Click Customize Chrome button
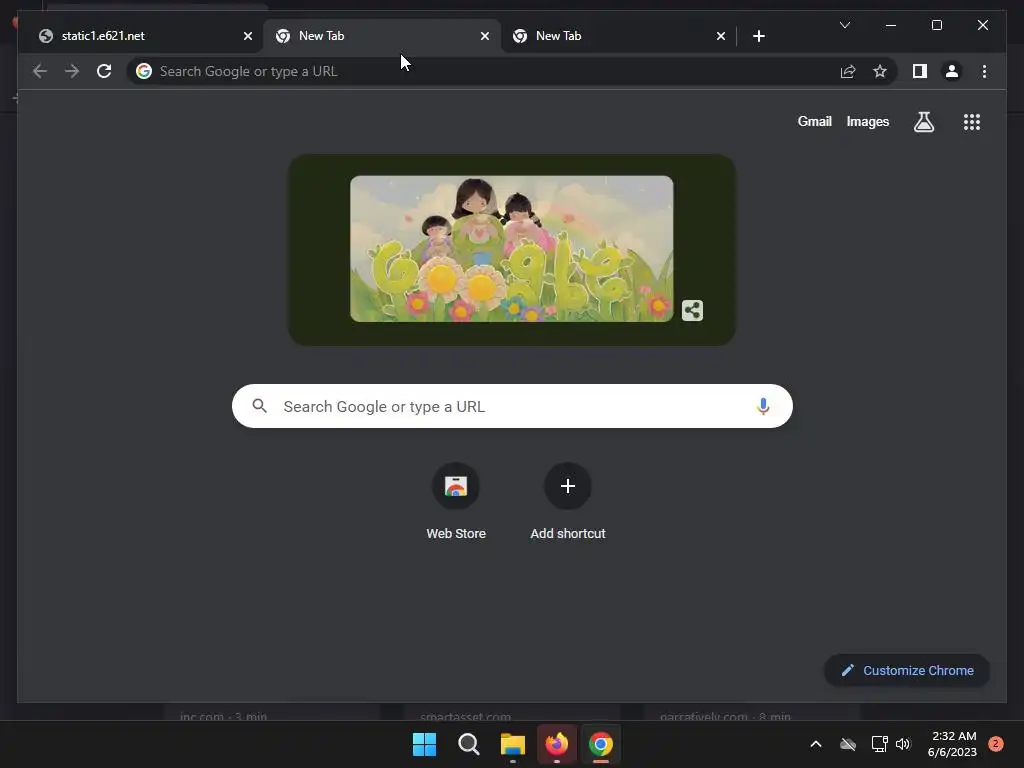This screenshot has width=1024, height=768. point(907,671)
